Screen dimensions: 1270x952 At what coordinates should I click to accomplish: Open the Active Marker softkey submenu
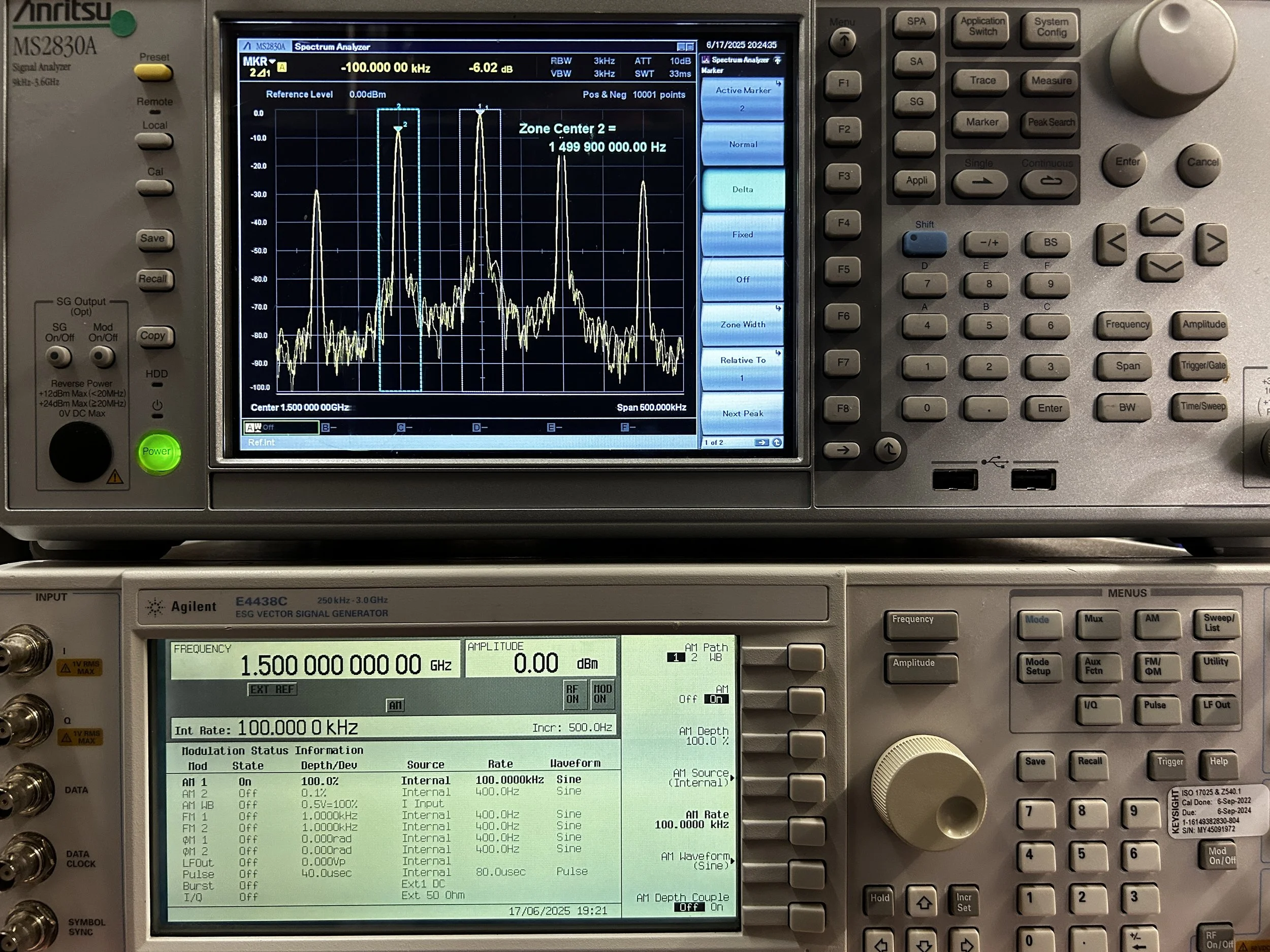tap(742, 99)
